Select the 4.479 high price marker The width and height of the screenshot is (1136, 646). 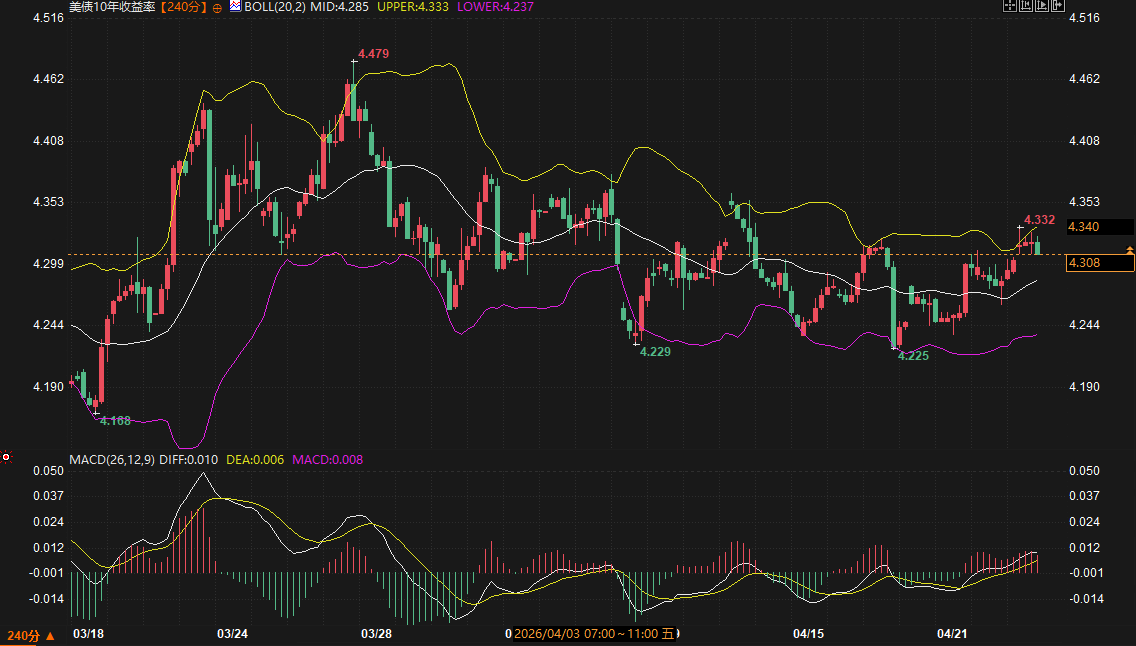[372, 53]
